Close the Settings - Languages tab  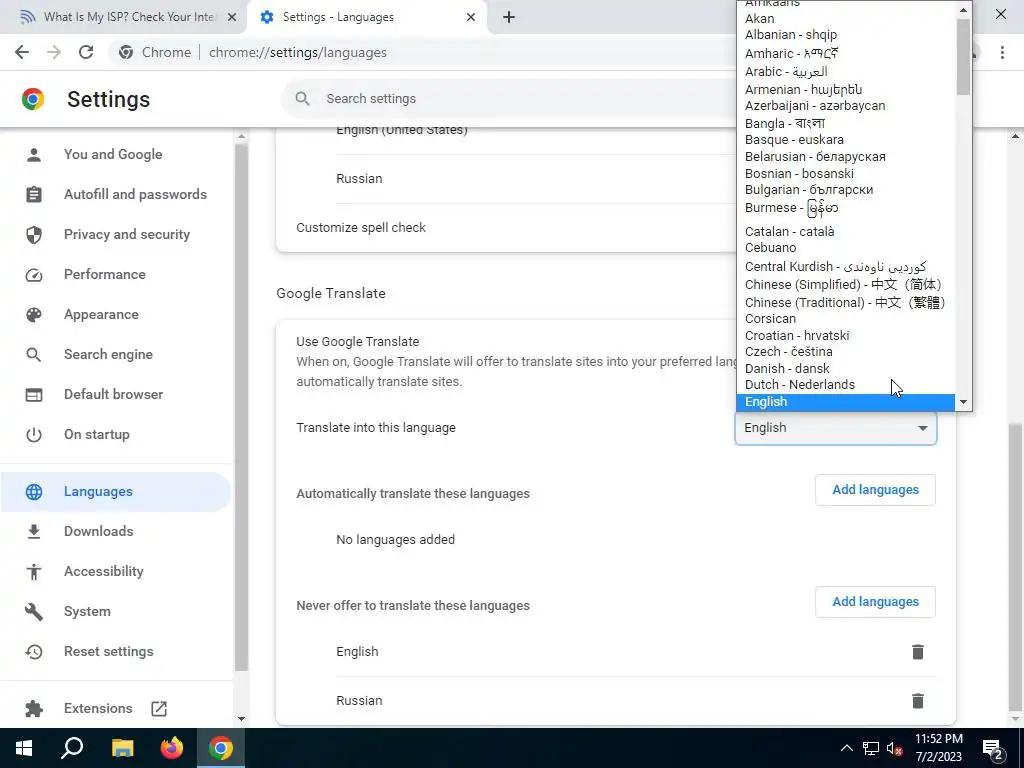pyautogui.click(x=471, y=17)
